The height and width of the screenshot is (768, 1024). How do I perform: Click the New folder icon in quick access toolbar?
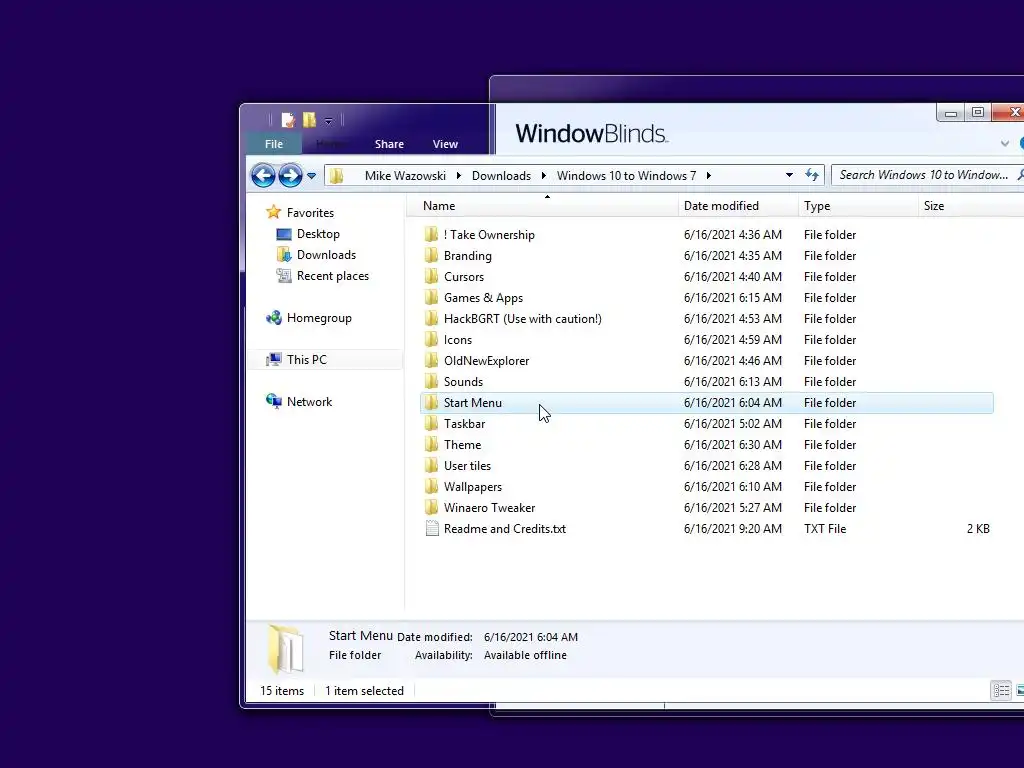(x=310, y=120)
